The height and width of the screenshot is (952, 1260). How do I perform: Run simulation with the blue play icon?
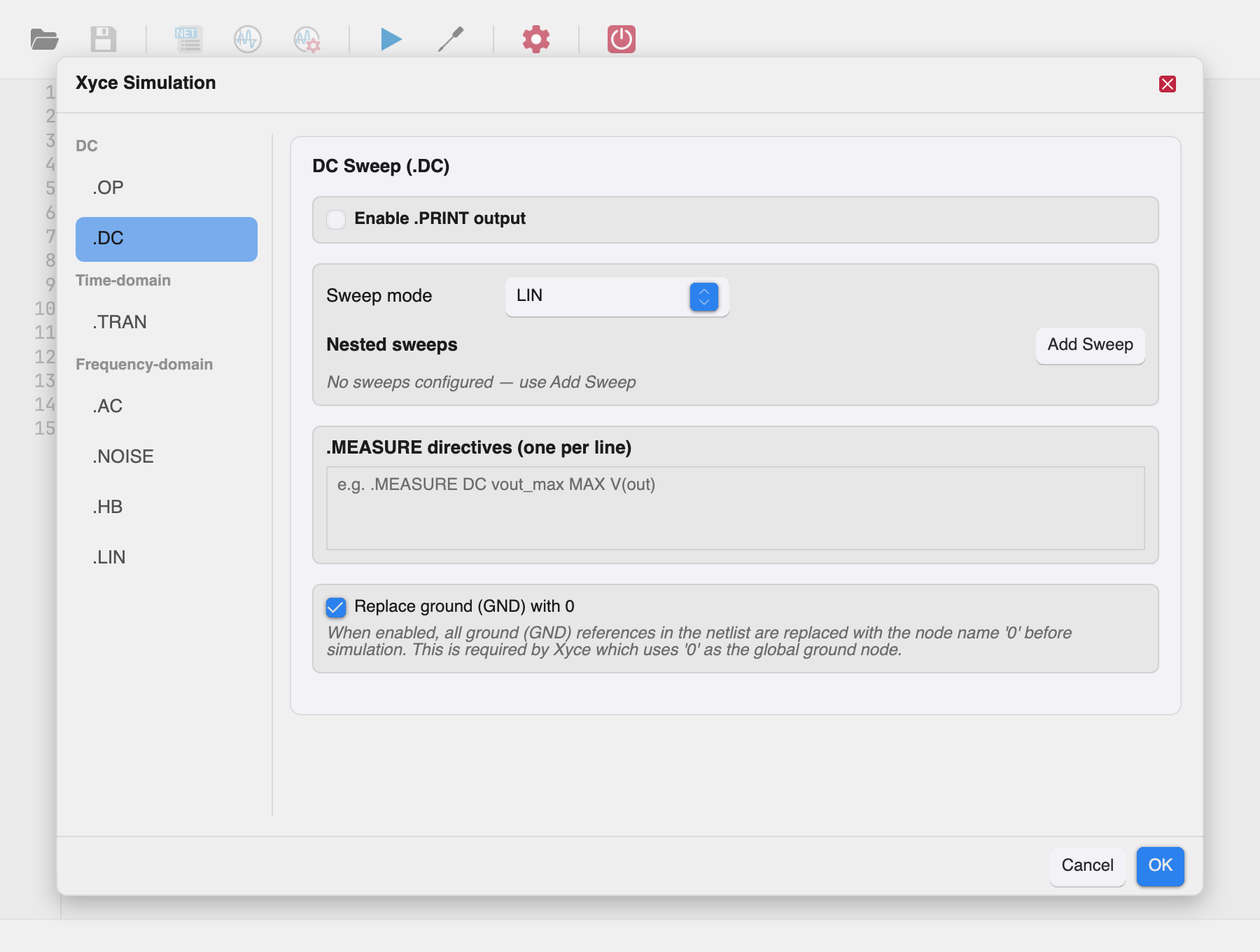coord(391,39)
